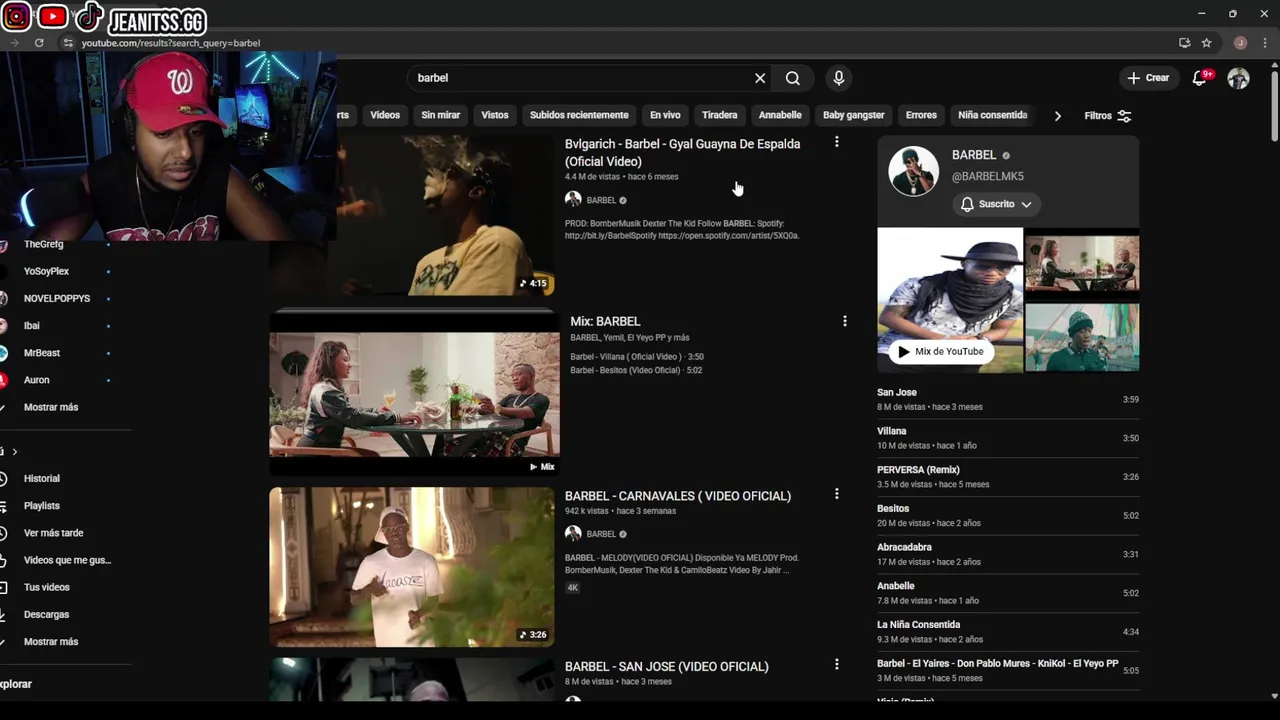Click the browser address bar URL
1280x720 pixels.
tap(171, 43)
